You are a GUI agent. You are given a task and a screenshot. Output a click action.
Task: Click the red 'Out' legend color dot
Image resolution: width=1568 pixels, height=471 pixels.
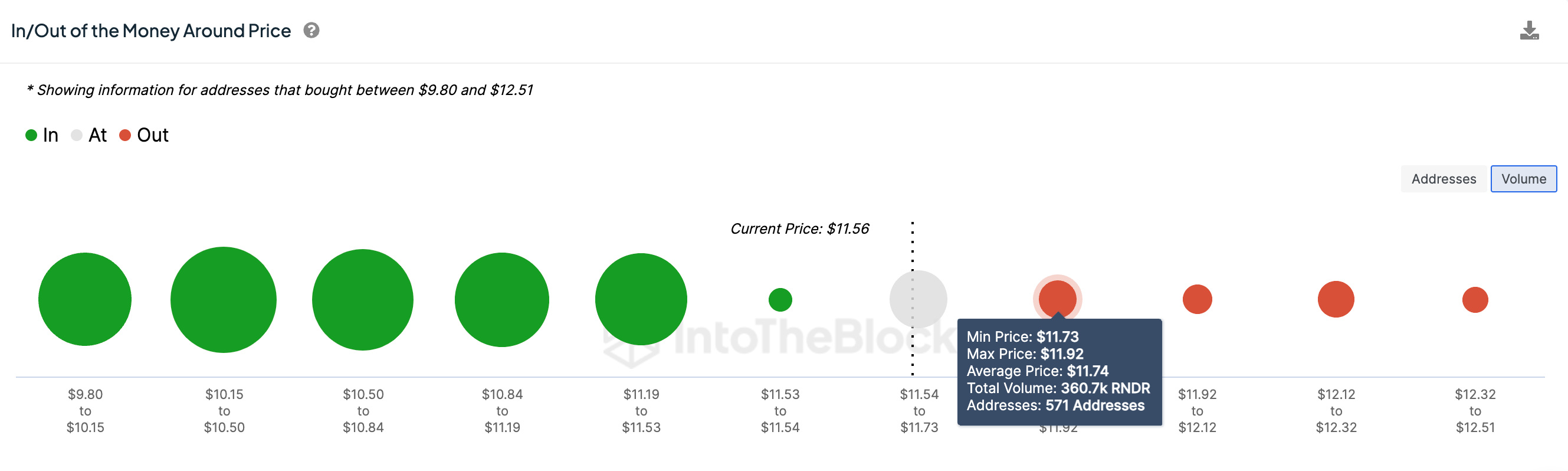(x=125, y=135)
